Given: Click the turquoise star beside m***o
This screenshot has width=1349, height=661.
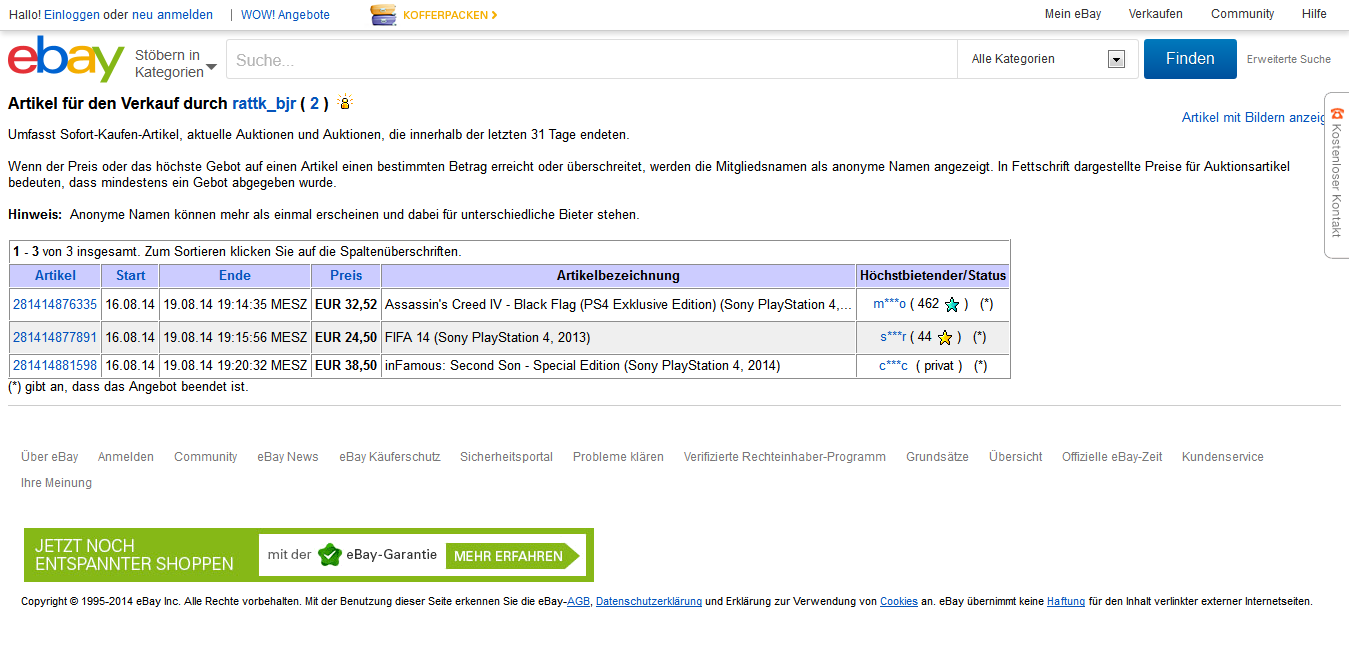Looking at the screenshot, I should tap(952, 305).
